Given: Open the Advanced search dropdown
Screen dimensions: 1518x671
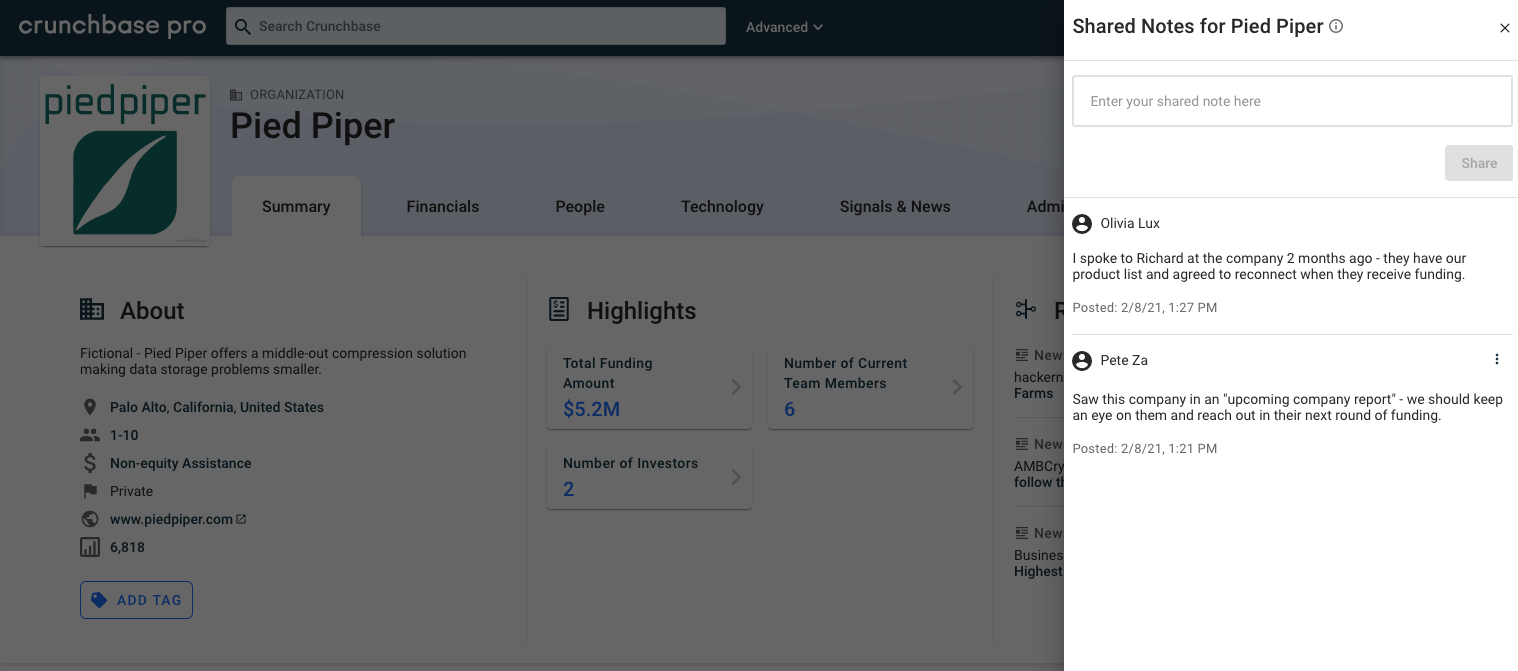Looking at the screenshot, I should click(x=784, y=27).
